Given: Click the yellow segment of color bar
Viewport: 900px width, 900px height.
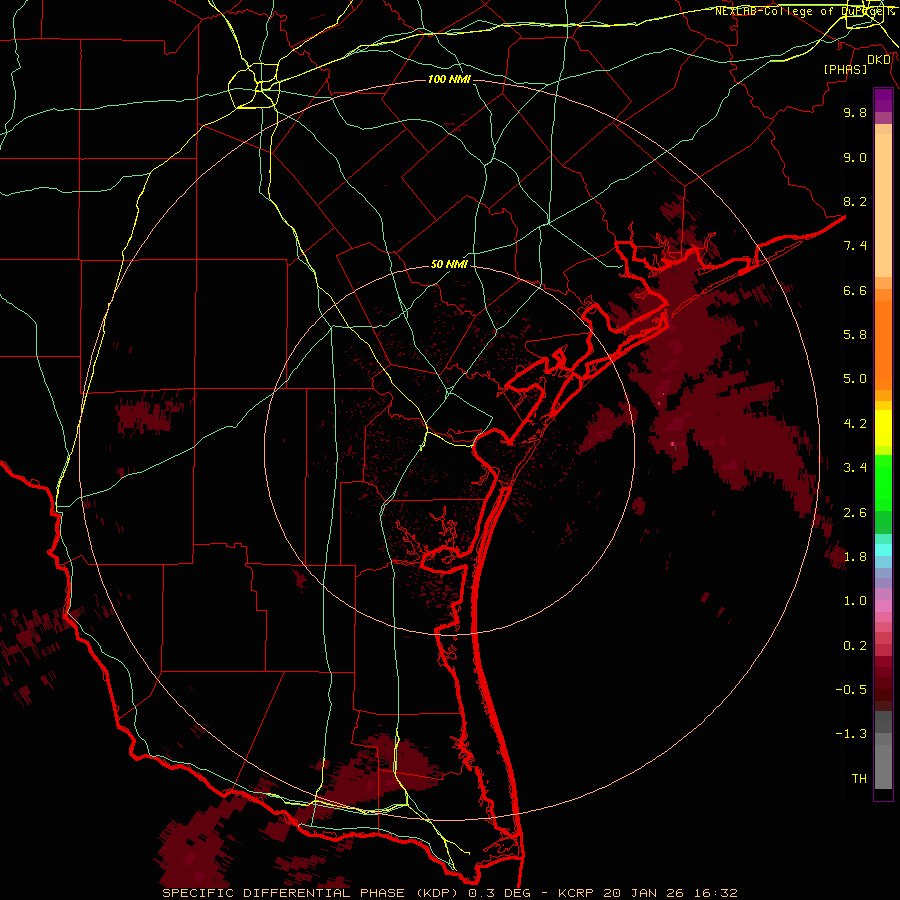Looking at the screenshot, I should [883, 428].
